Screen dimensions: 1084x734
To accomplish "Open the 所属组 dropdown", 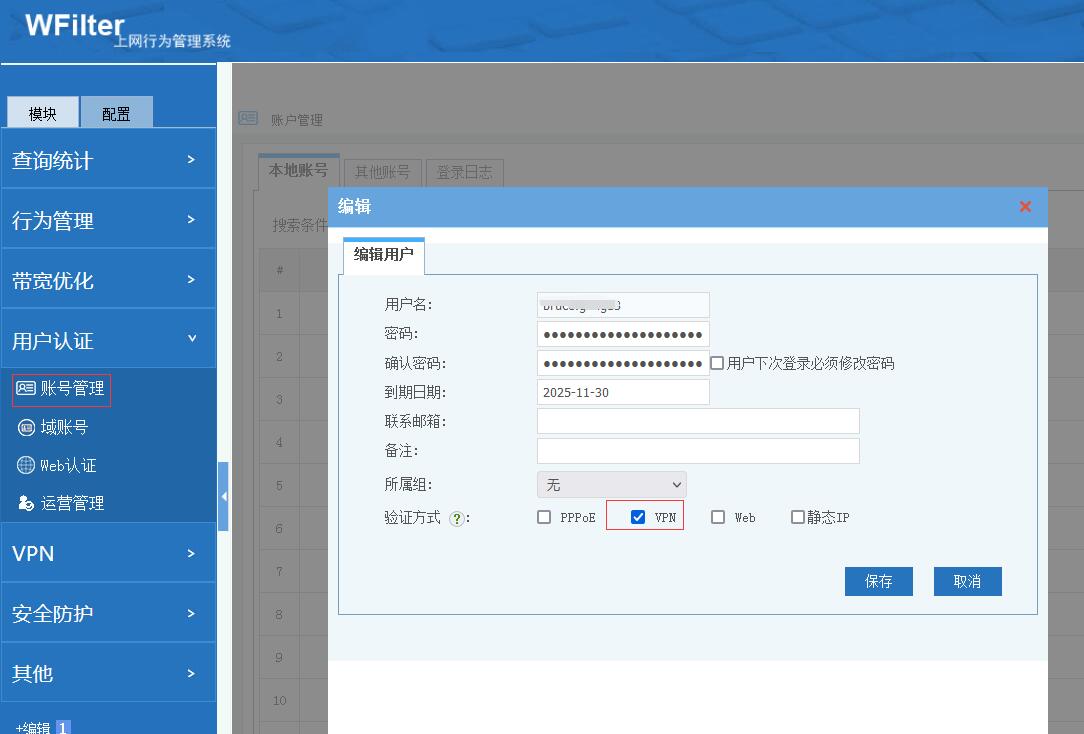I will click(611, 484).
